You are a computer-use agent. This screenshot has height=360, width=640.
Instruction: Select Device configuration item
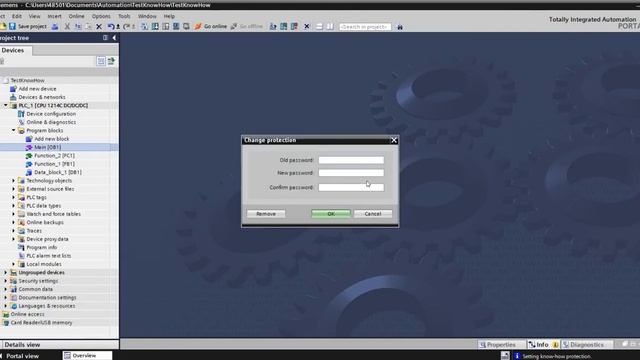[51, 114]
